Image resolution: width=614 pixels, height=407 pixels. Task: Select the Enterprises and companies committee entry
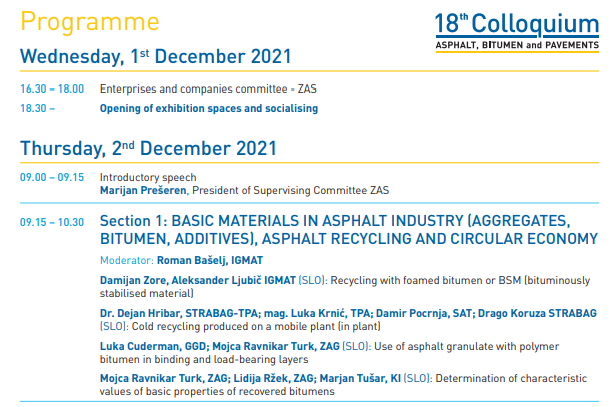pos(194,89)
